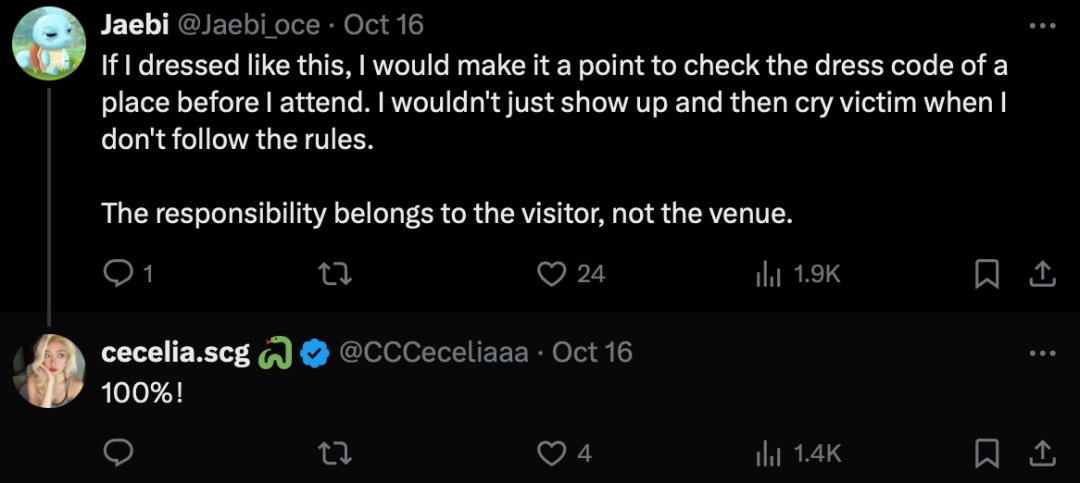
Task: Open more options on Jaebi's tweet
Action: pos(1041,25)
